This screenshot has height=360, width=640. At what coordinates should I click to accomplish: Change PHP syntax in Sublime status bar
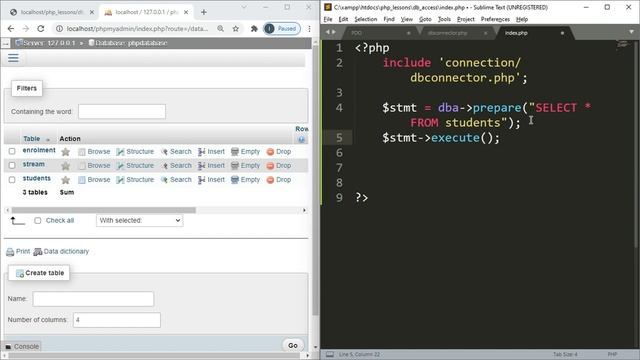[612, 354]
